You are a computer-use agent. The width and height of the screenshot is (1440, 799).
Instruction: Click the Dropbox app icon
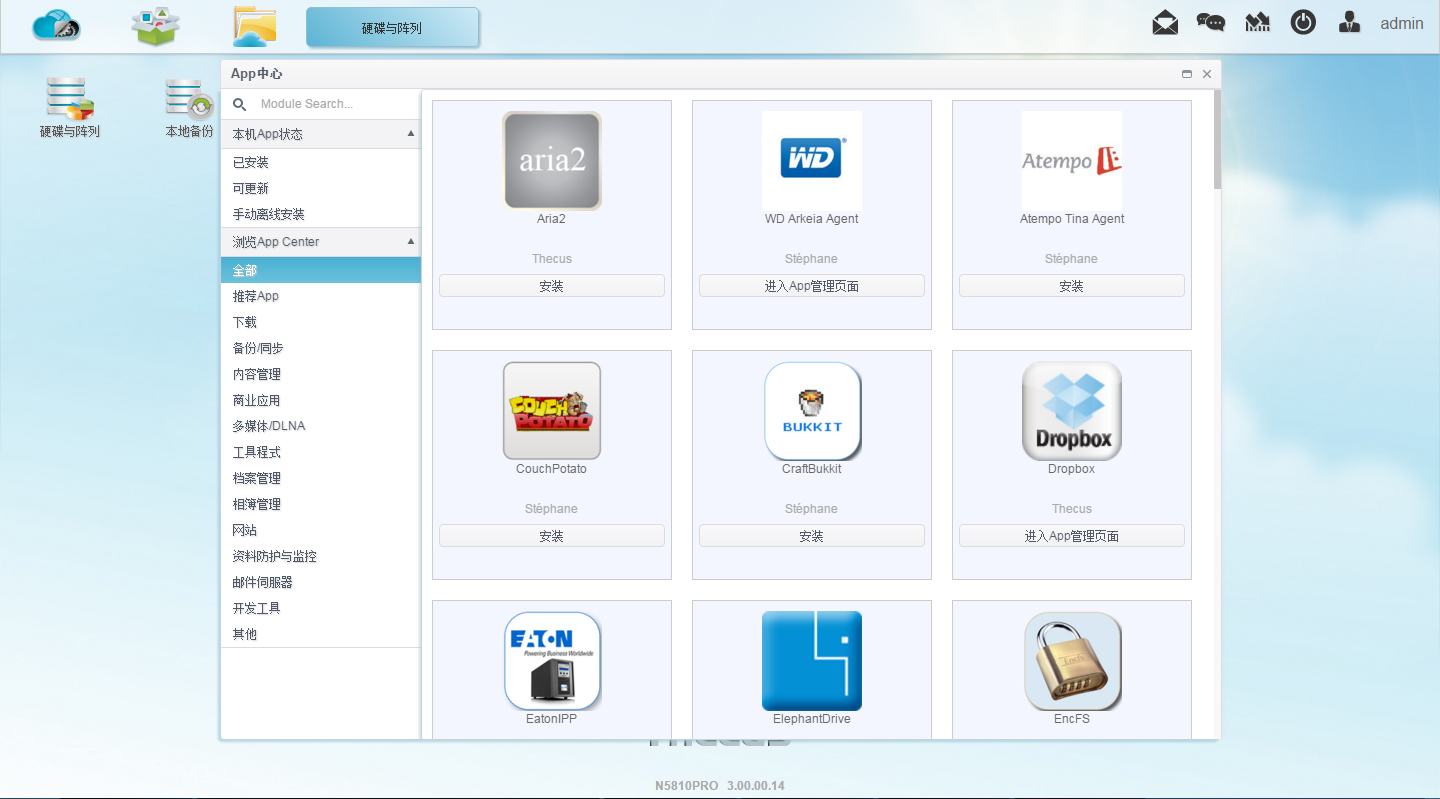pos(1071,411)
